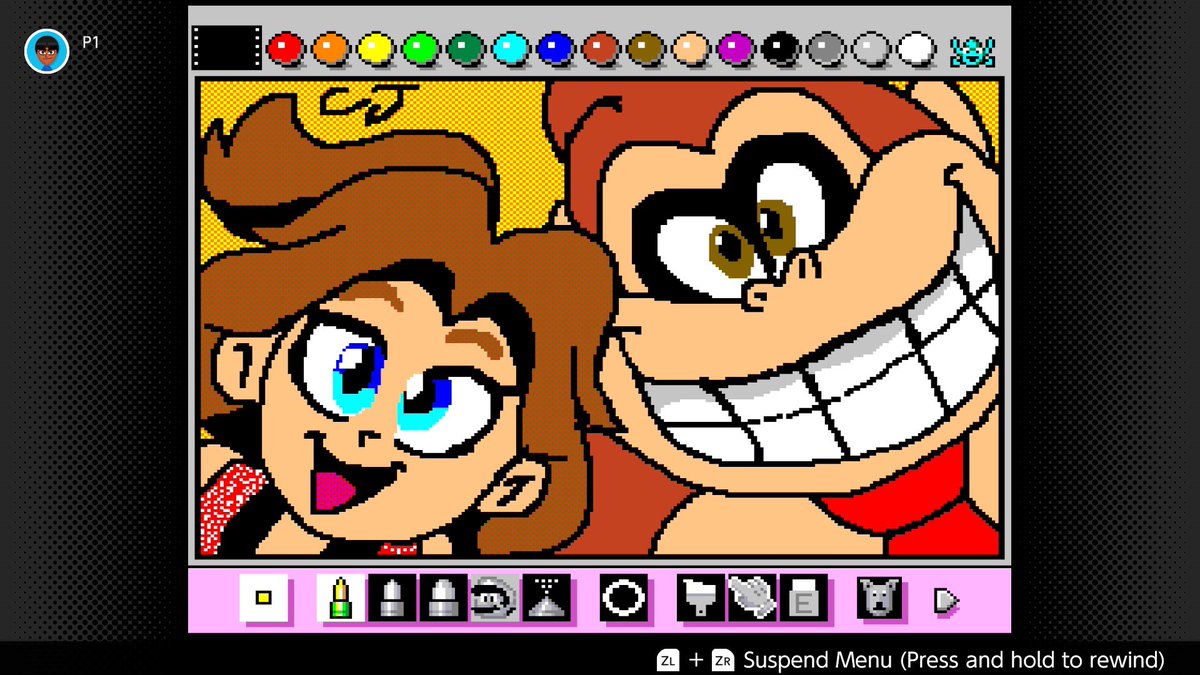Image resolution: width=1200 pixels, height=675 pixels.
Task: Click the Undo dog icon
Action: 880,598
